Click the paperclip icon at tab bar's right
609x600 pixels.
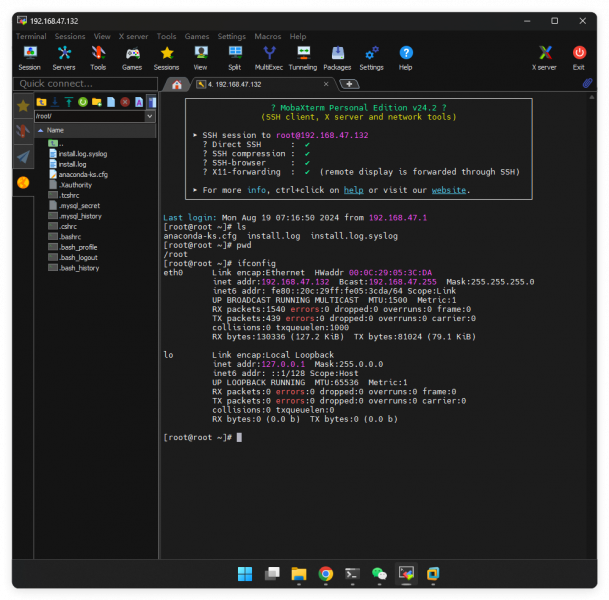click(587, 83)
